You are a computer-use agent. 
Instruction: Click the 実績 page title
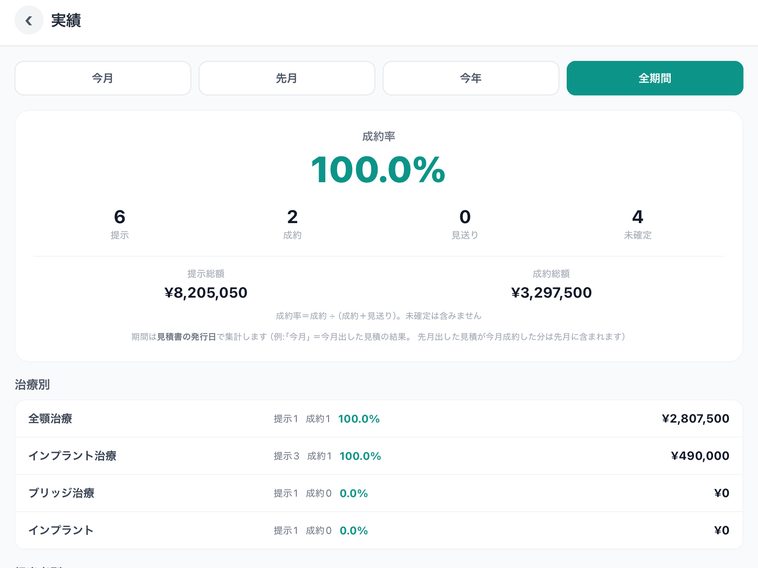(x=66, y=20)
